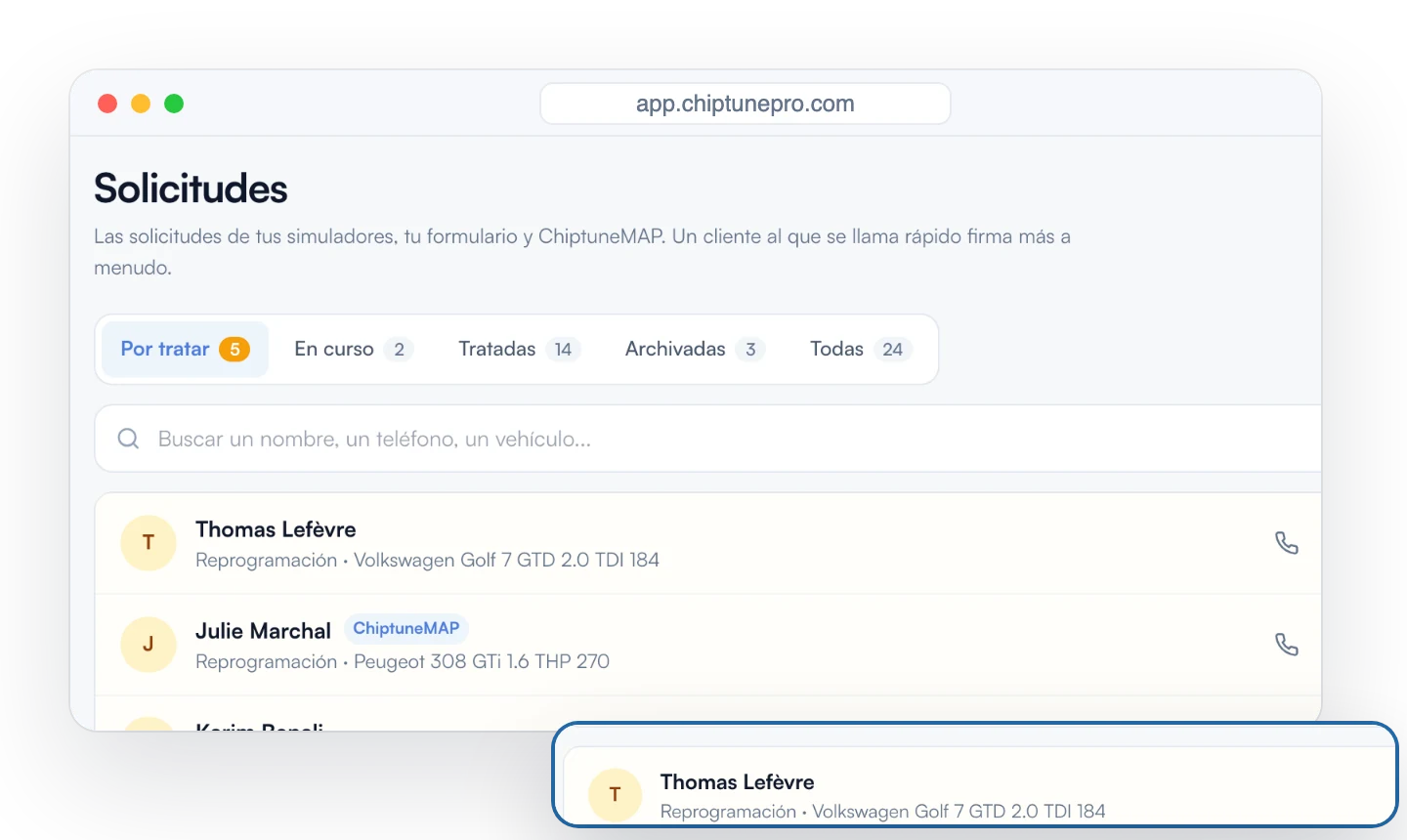The height and width of the screenshot is (840, 1407).
Task: Click the magnifying glass search icon
Action: 128,439
